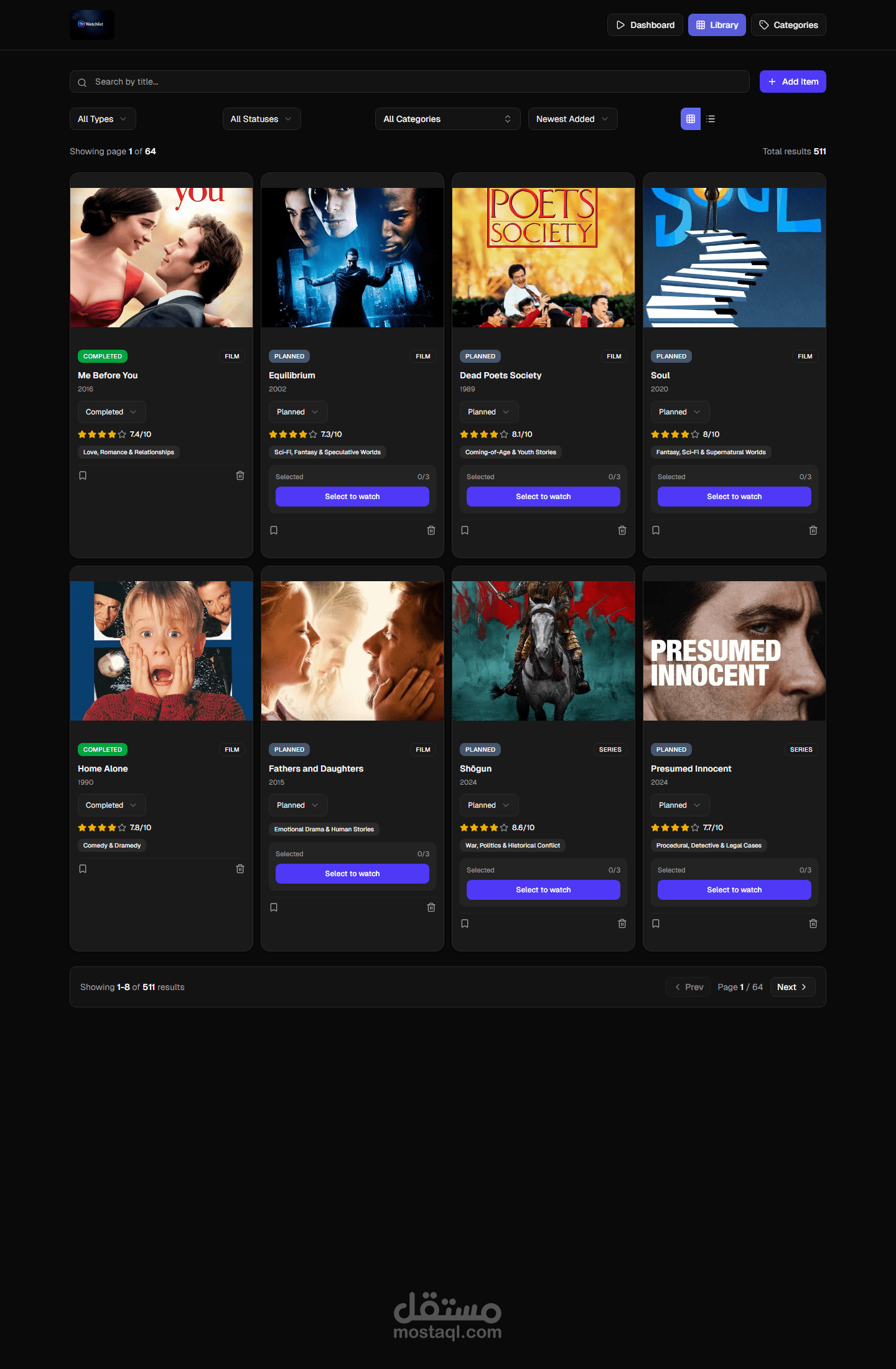Delete the Home Alone item

tap(240, 869)
